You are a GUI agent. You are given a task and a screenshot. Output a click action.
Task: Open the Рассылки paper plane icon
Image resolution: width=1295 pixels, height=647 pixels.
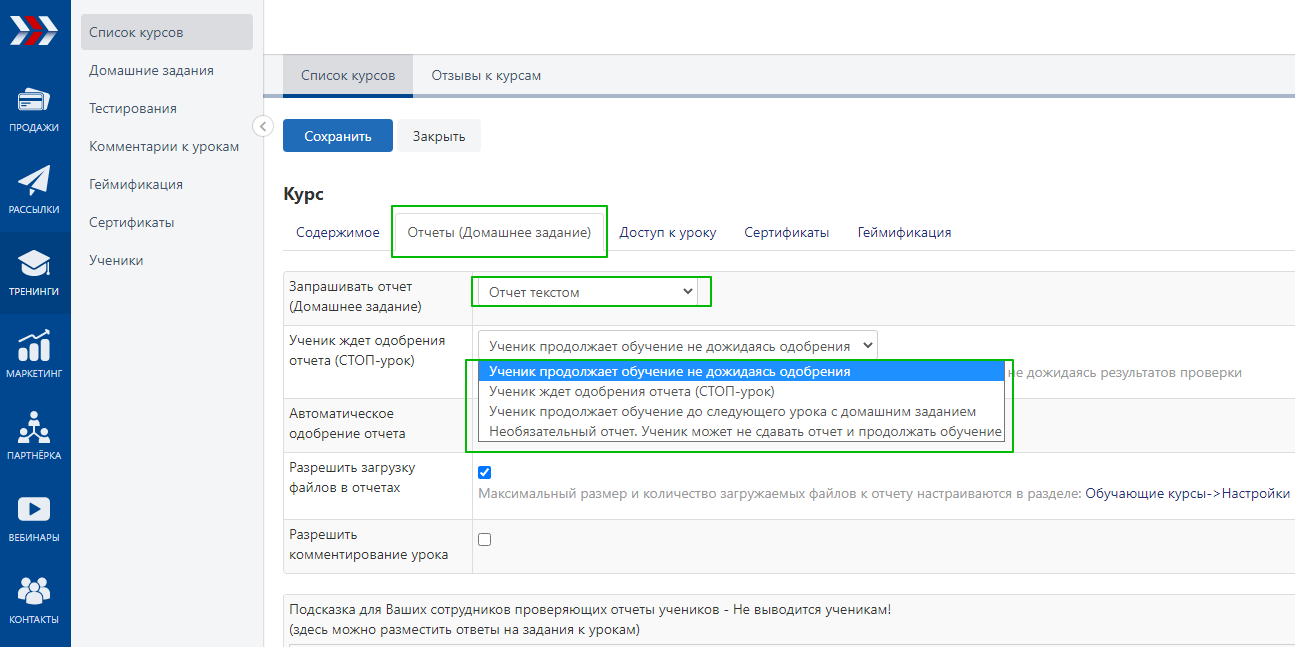coord(34,181)
